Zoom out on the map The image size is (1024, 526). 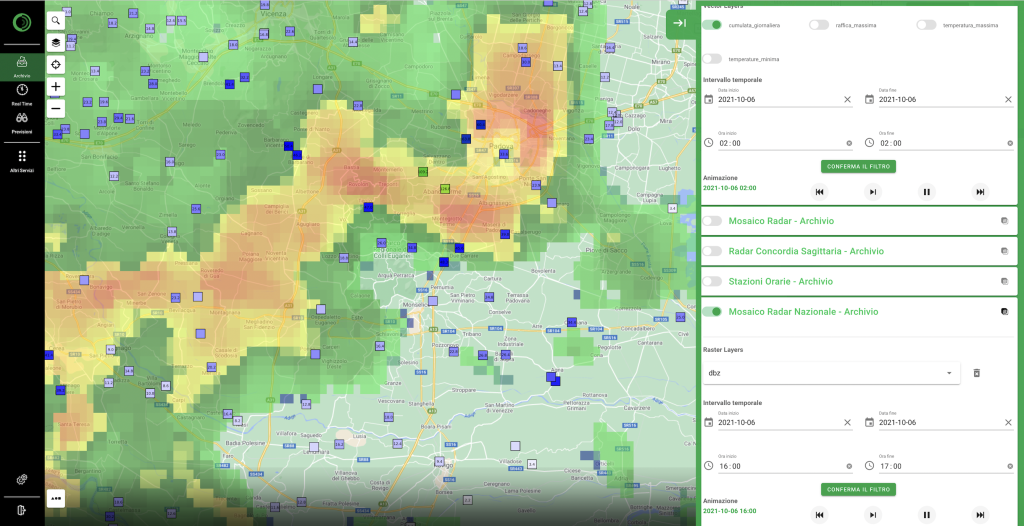click(56, 108)
